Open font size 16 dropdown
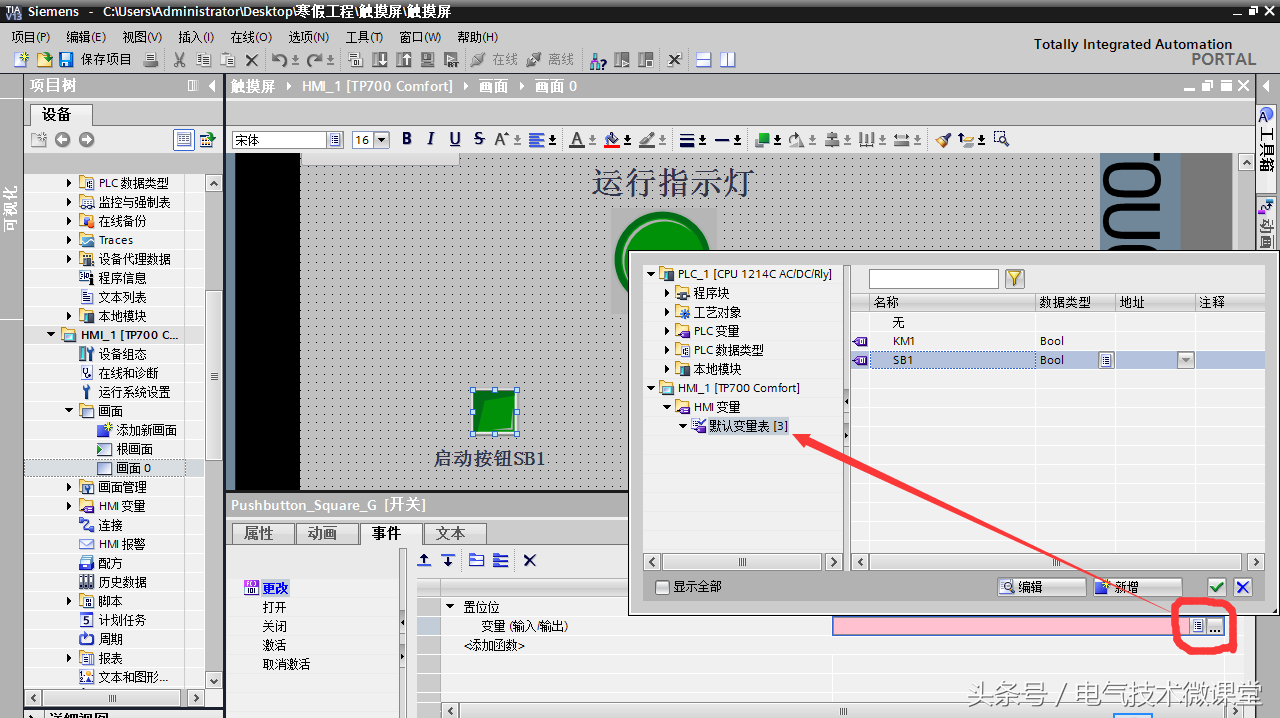The width and height of the screenshot is (1280, 718). 382,140
